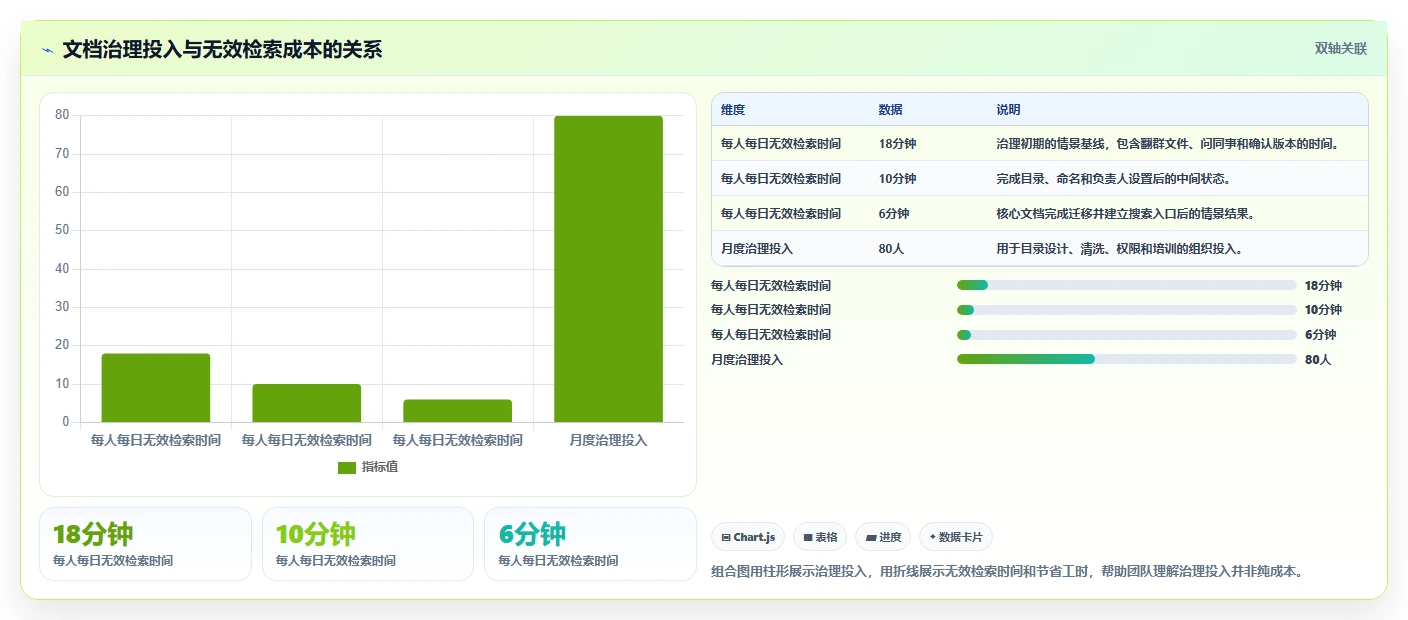This screenshot has width=1408, height=620.
Task: Click the chart bar with value 10
Action: click(x=306, y=403)
